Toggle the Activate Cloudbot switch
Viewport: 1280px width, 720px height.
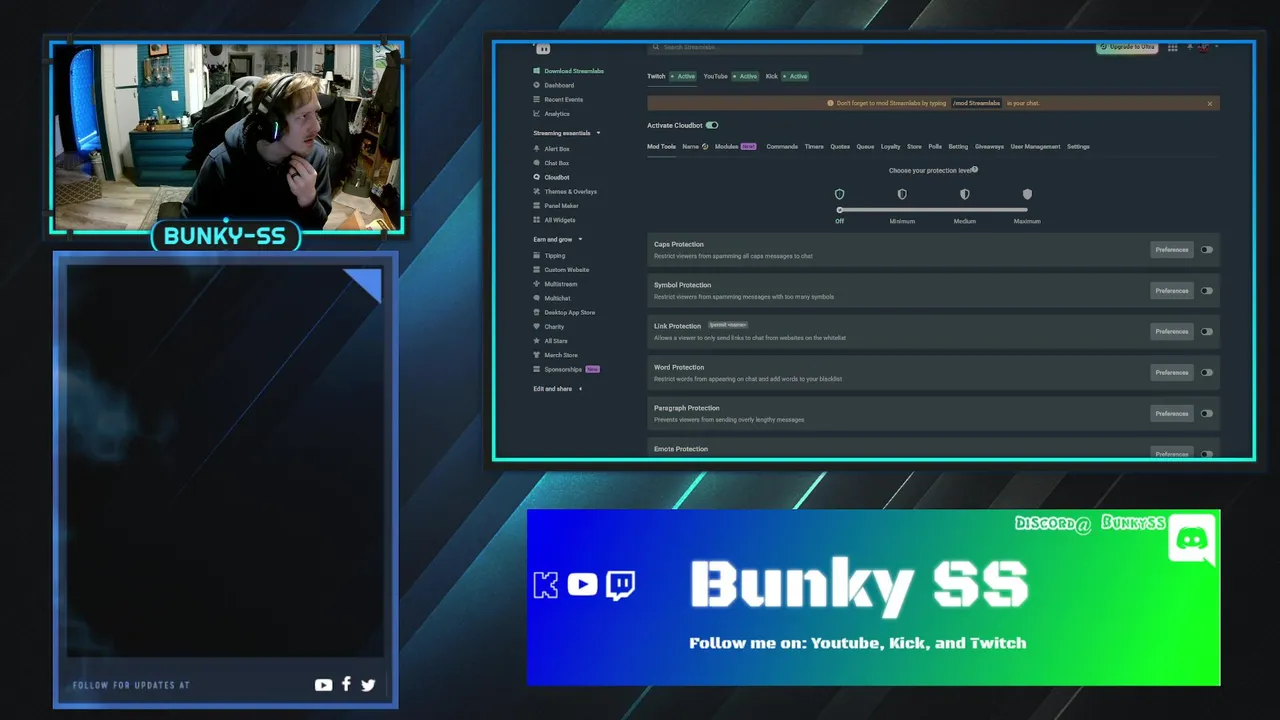(x=712, y=125)
